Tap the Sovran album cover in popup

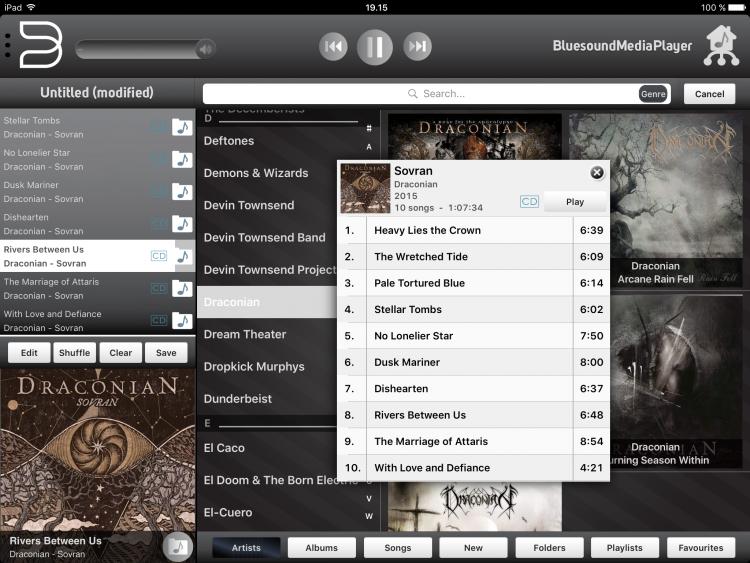click(365, 188)
